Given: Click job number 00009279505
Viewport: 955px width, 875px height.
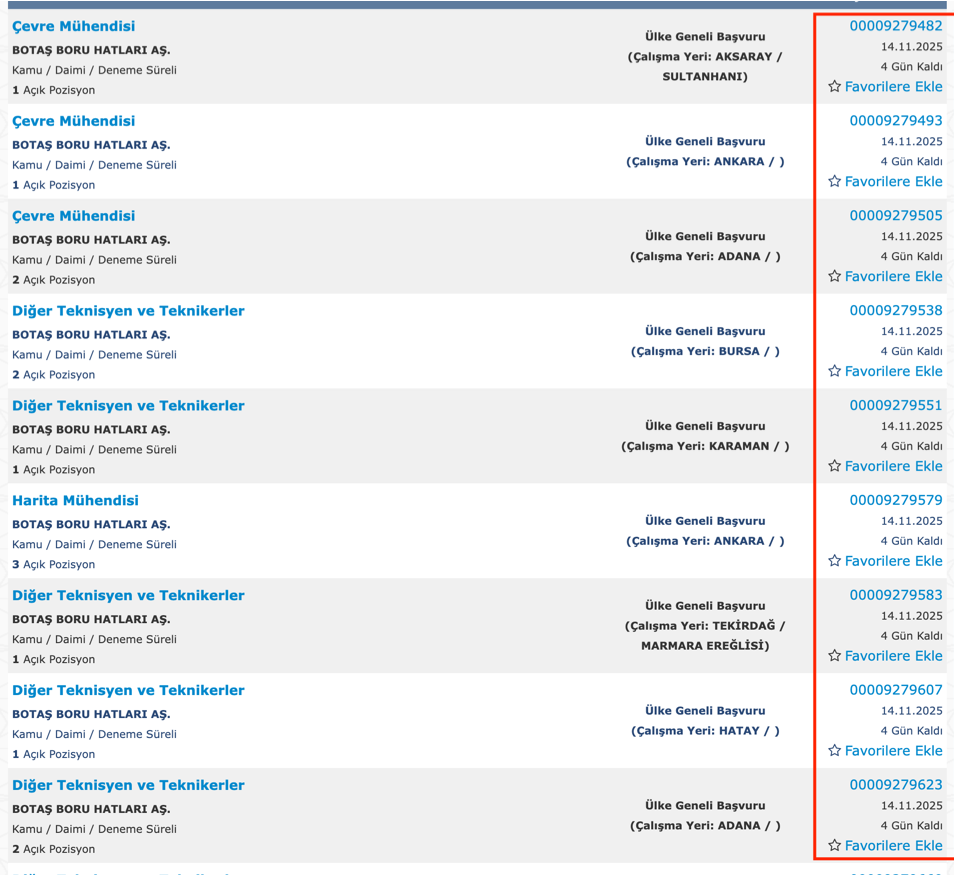Looking at the screenshot, I should point(895,216).
